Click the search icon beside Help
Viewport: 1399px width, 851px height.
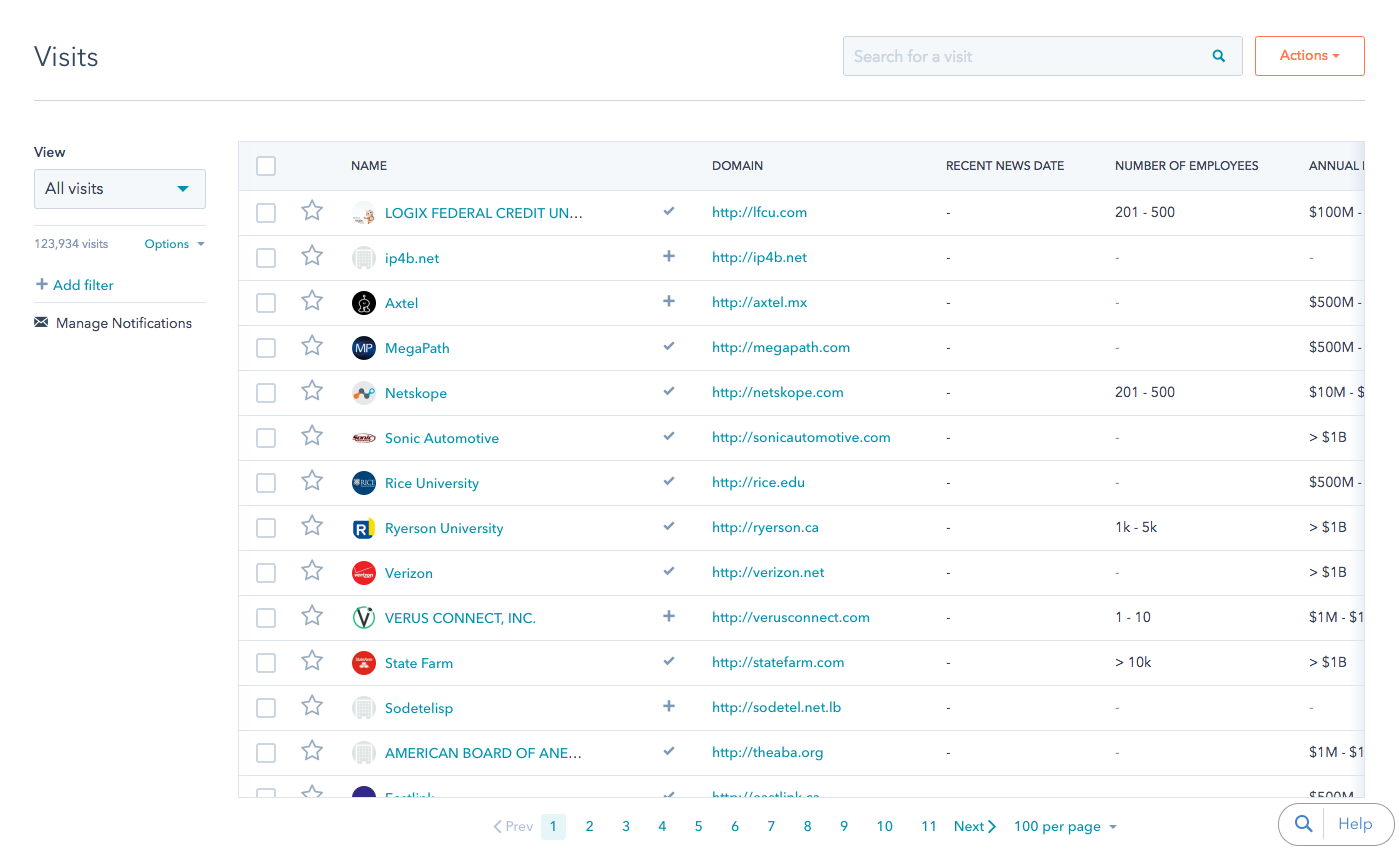coord(1302,823)
